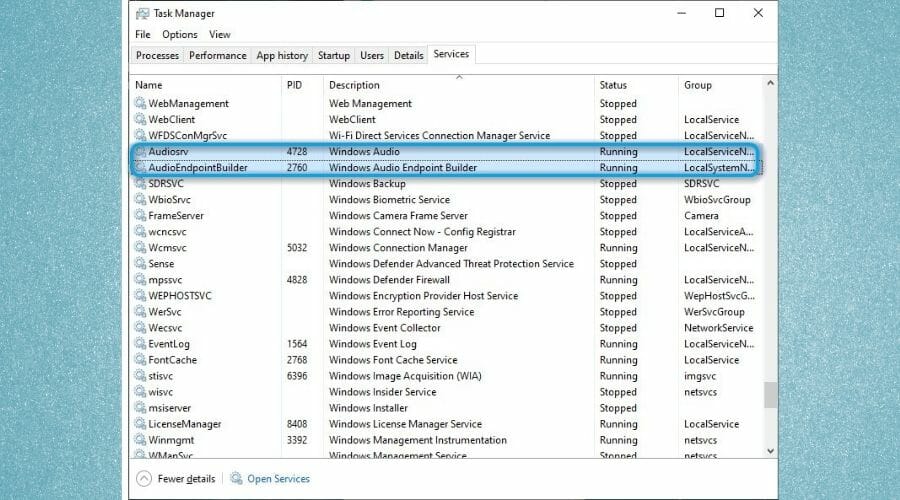Click the gear icon next to Wcmsvc

pyautogui.click(x=140, y=248)
